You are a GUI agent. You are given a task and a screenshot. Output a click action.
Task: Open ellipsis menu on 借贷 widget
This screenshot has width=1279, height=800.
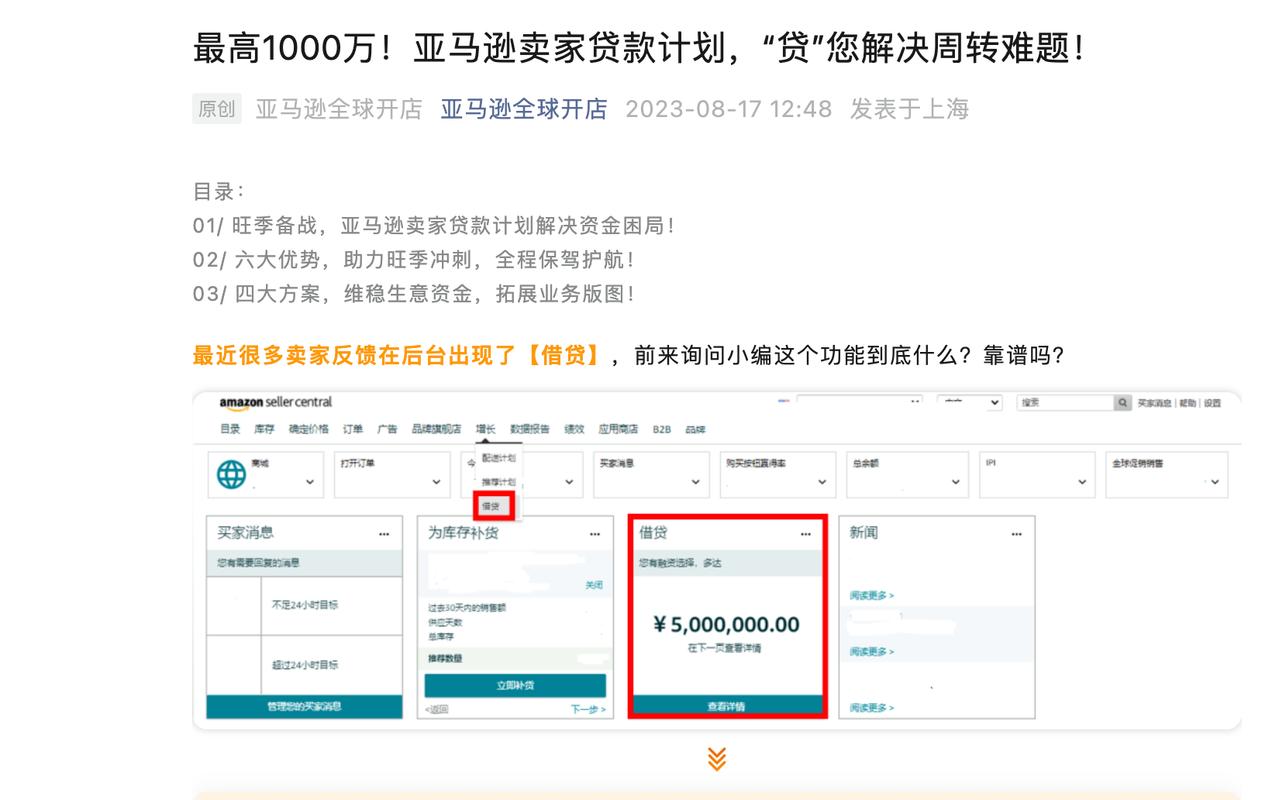coord(806,534)
